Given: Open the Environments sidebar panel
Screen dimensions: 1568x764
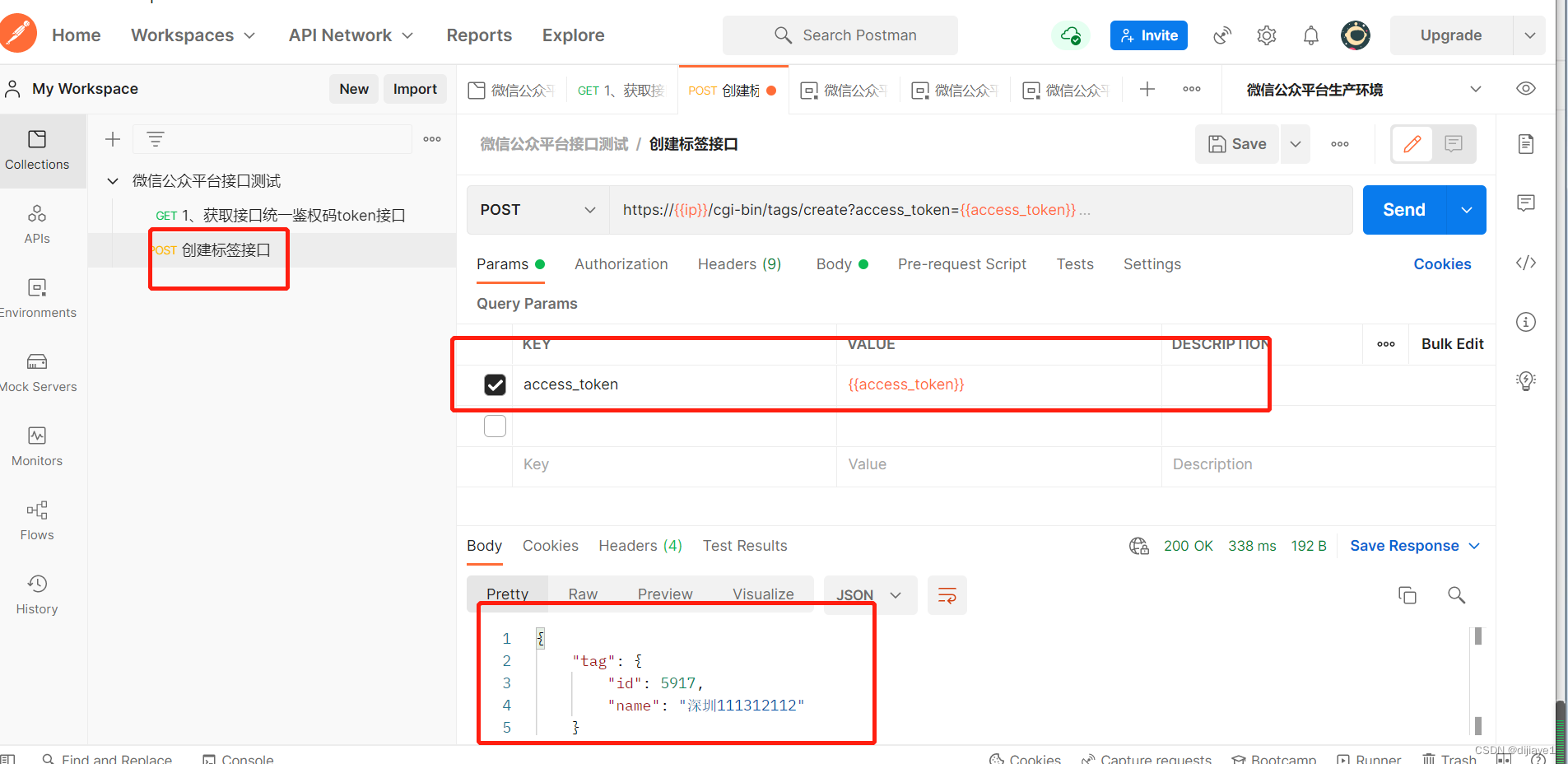Looking at the screenshot, I should point(37,299).
